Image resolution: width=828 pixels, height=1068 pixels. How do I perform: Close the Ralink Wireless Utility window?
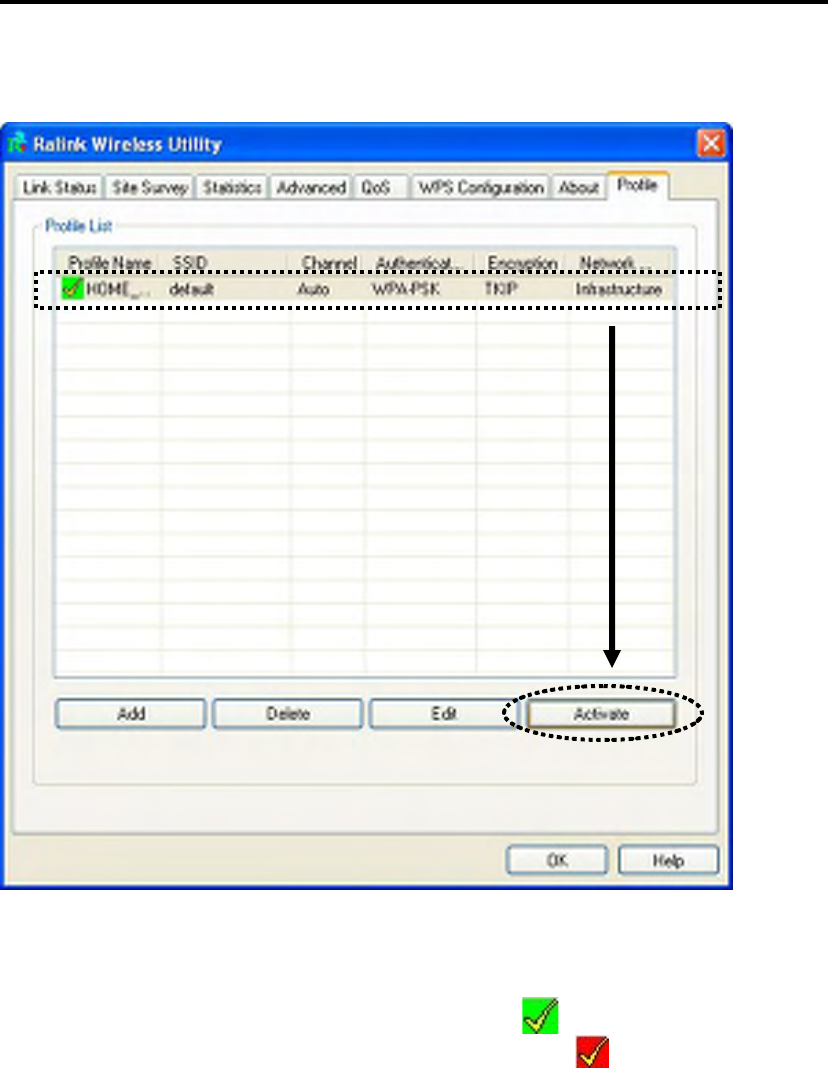click(x=711, y=143)
